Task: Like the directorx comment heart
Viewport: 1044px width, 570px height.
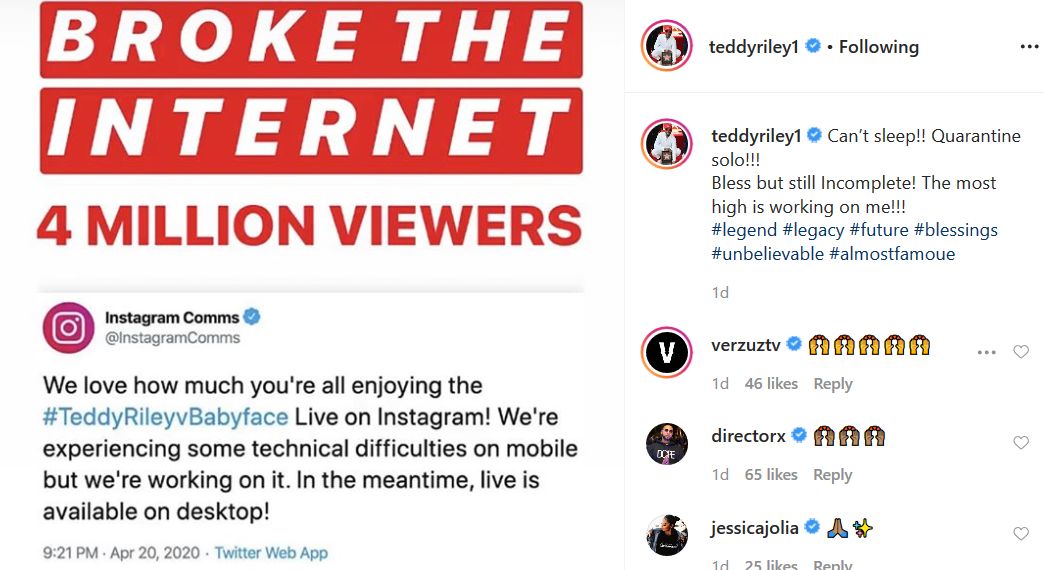Action: [x=1021, y=442]
